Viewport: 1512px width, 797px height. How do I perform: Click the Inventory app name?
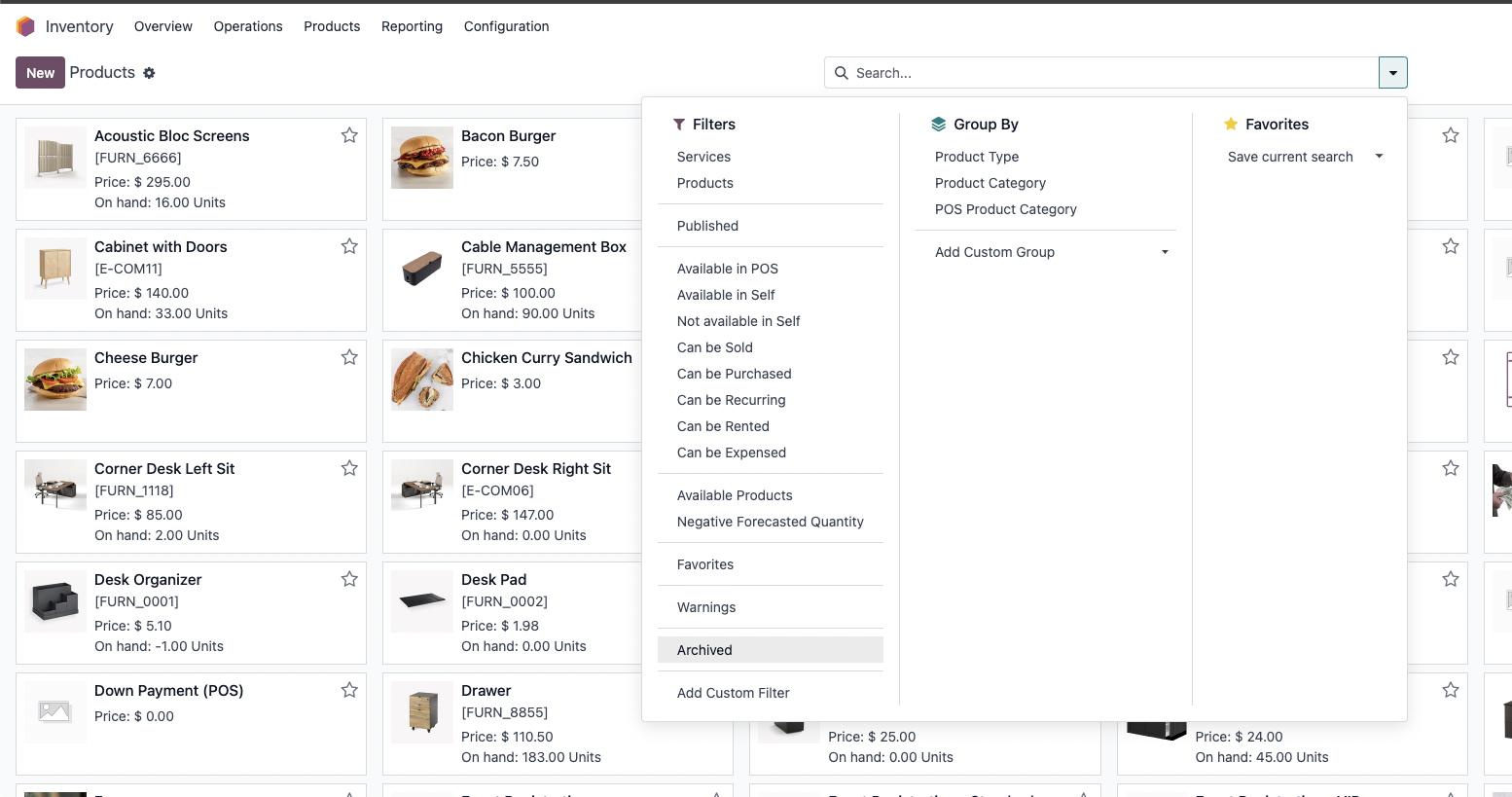click(x=80, y=26)
